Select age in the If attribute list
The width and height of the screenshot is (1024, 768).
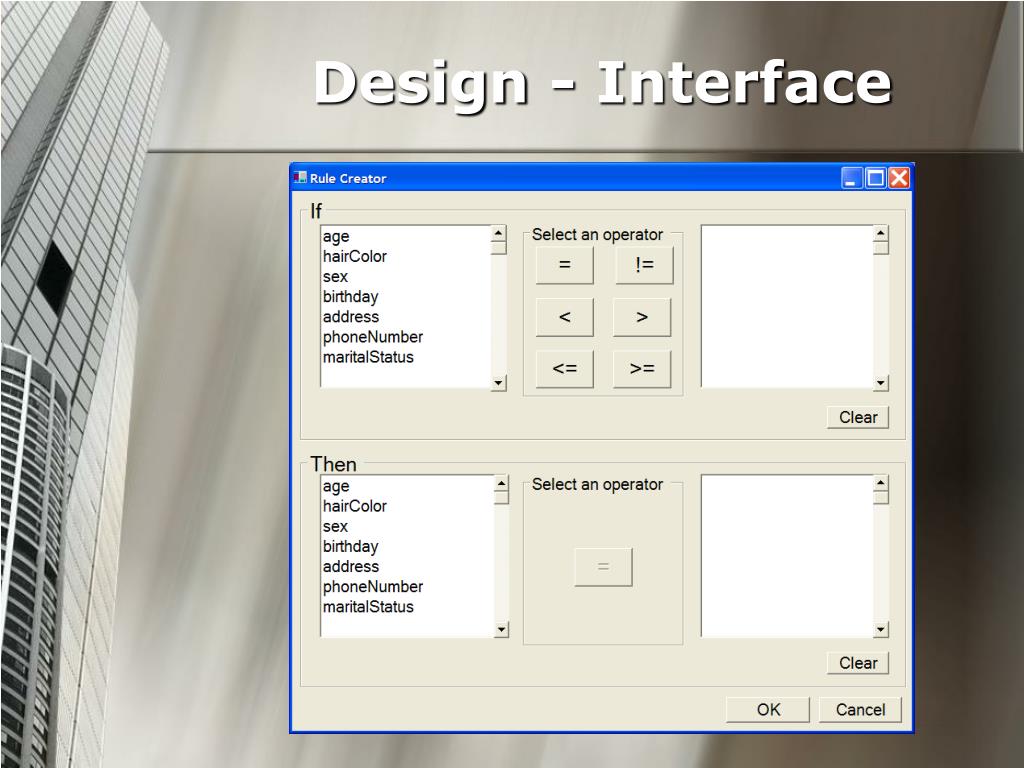(336, 236)
